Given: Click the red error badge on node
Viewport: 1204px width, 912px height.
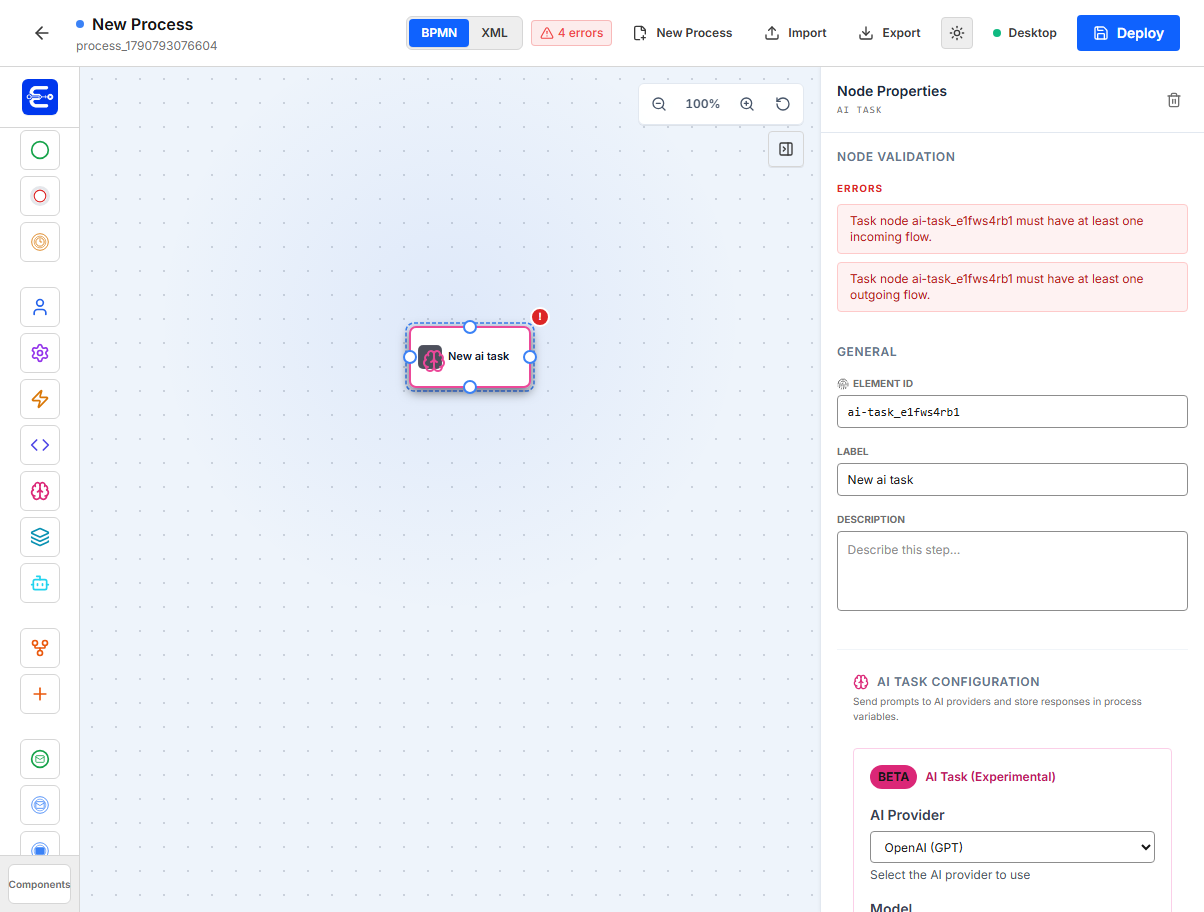Looking at the screenshot, I should (540, 317).
